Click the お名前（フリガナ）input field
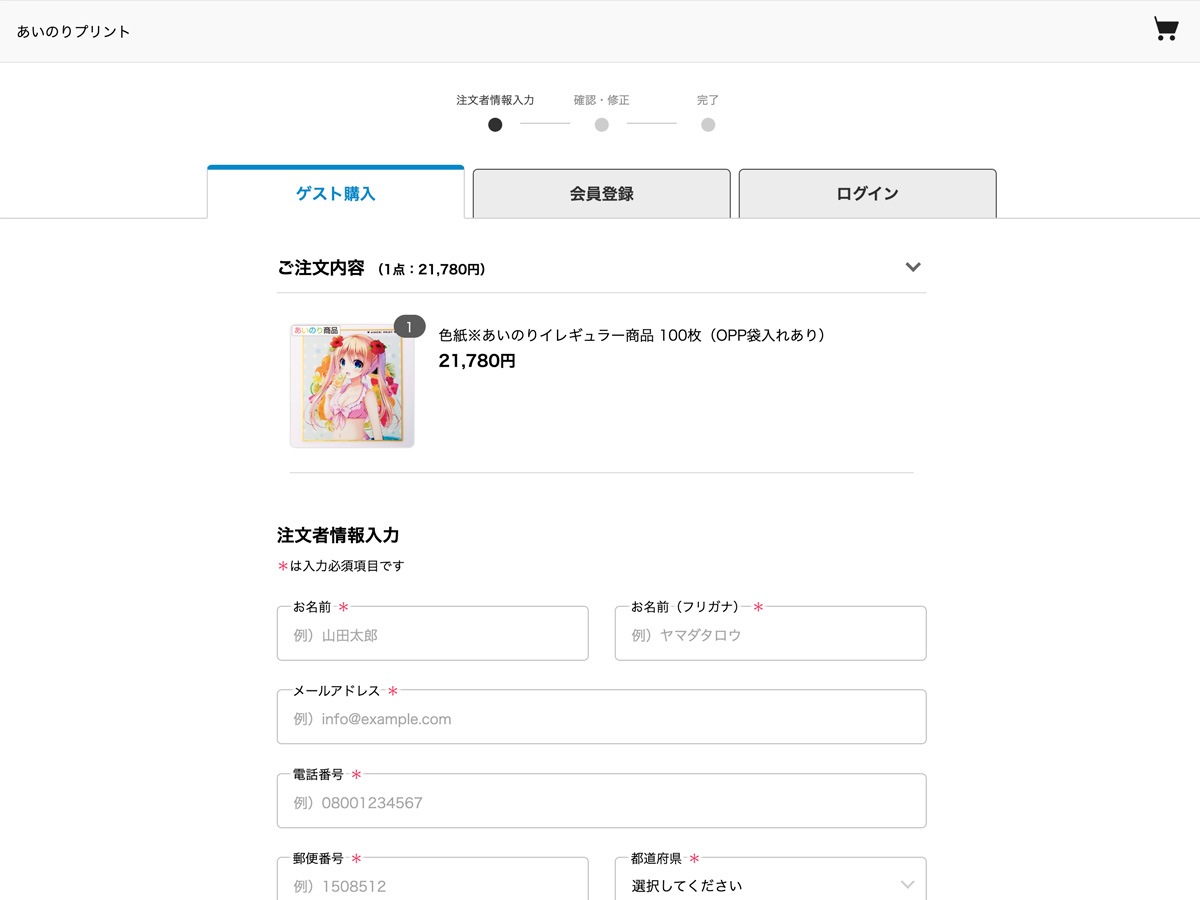The height and width of the screenshot is (900, 1200). click(770, 633)
